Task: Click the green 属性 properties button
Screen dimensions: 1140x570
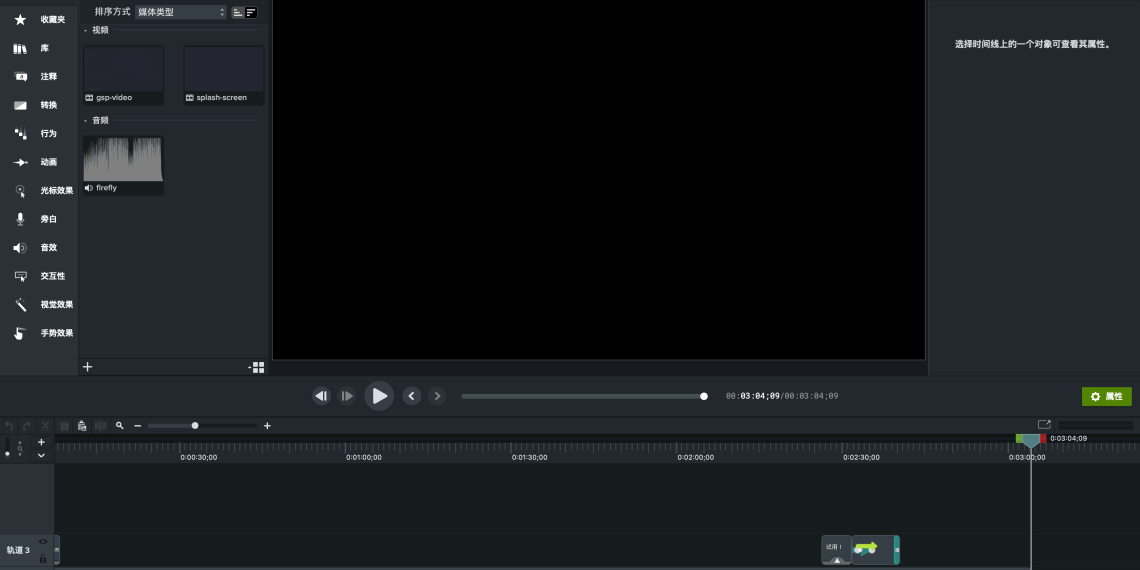Action: pyautogui.click(x=1106, y=396)
